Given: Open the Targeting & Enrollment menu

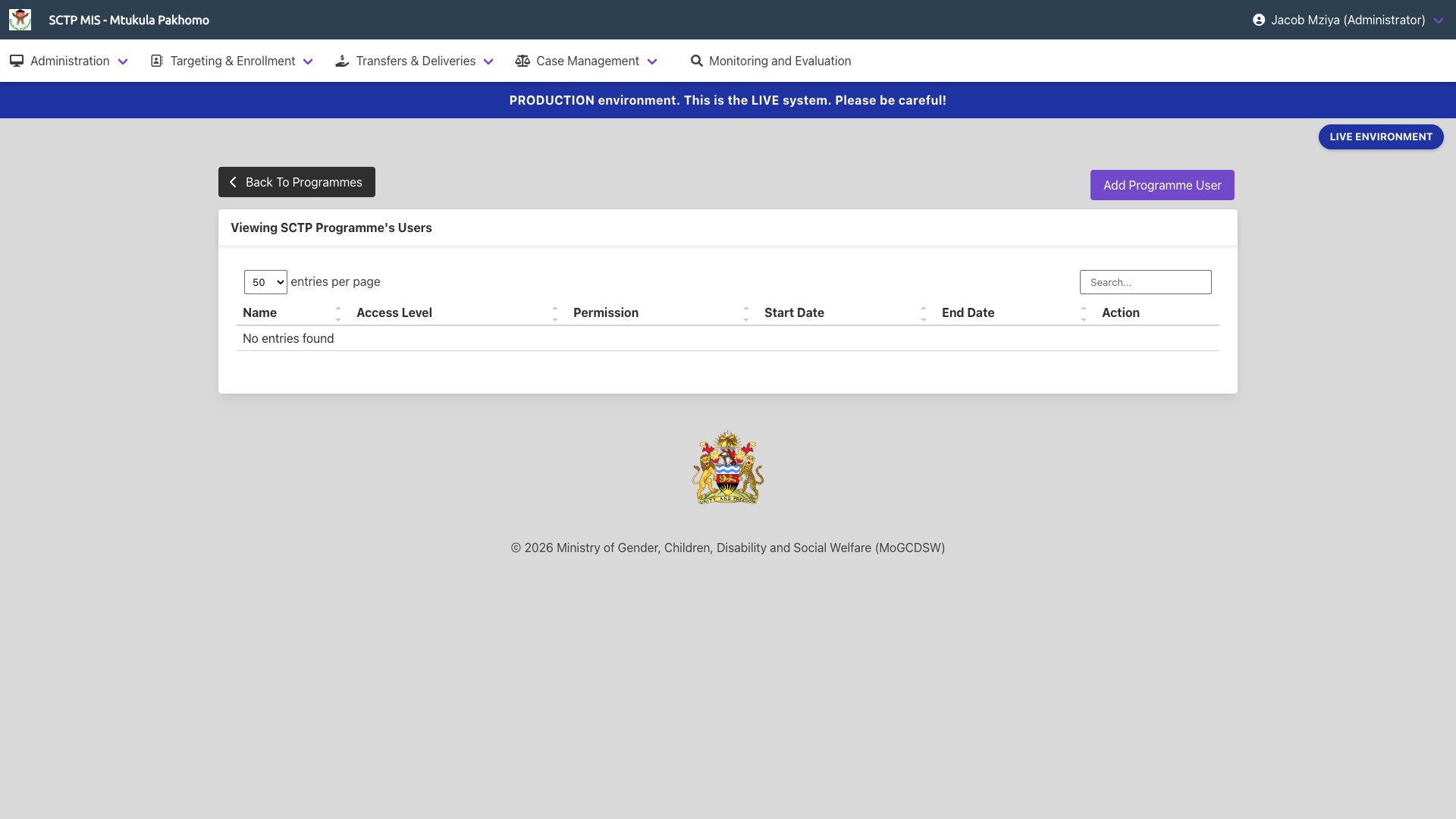Looking at the screenshot, I should point(232,61).
